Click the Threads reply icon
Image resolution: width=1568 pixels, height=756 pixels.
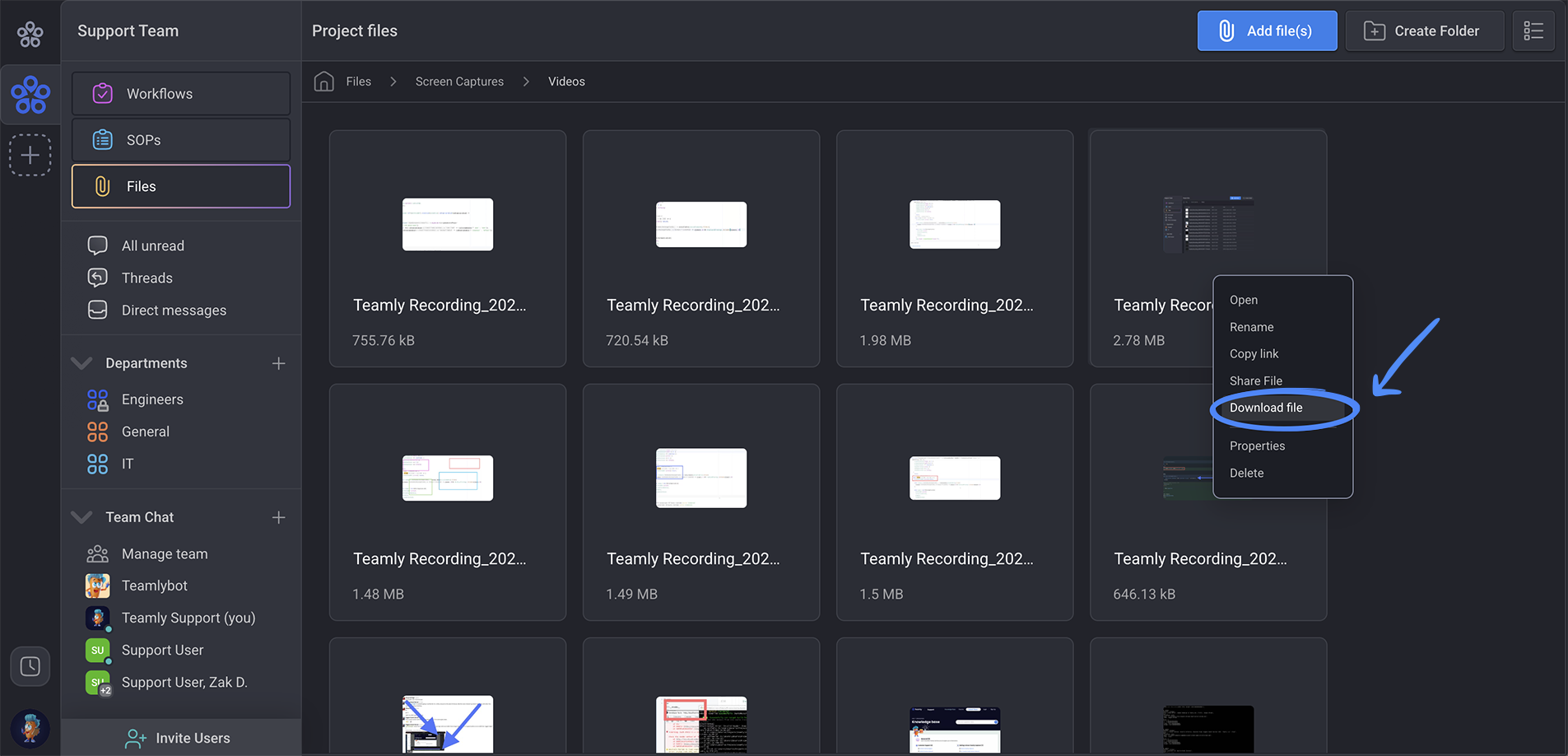click(98, 278)
